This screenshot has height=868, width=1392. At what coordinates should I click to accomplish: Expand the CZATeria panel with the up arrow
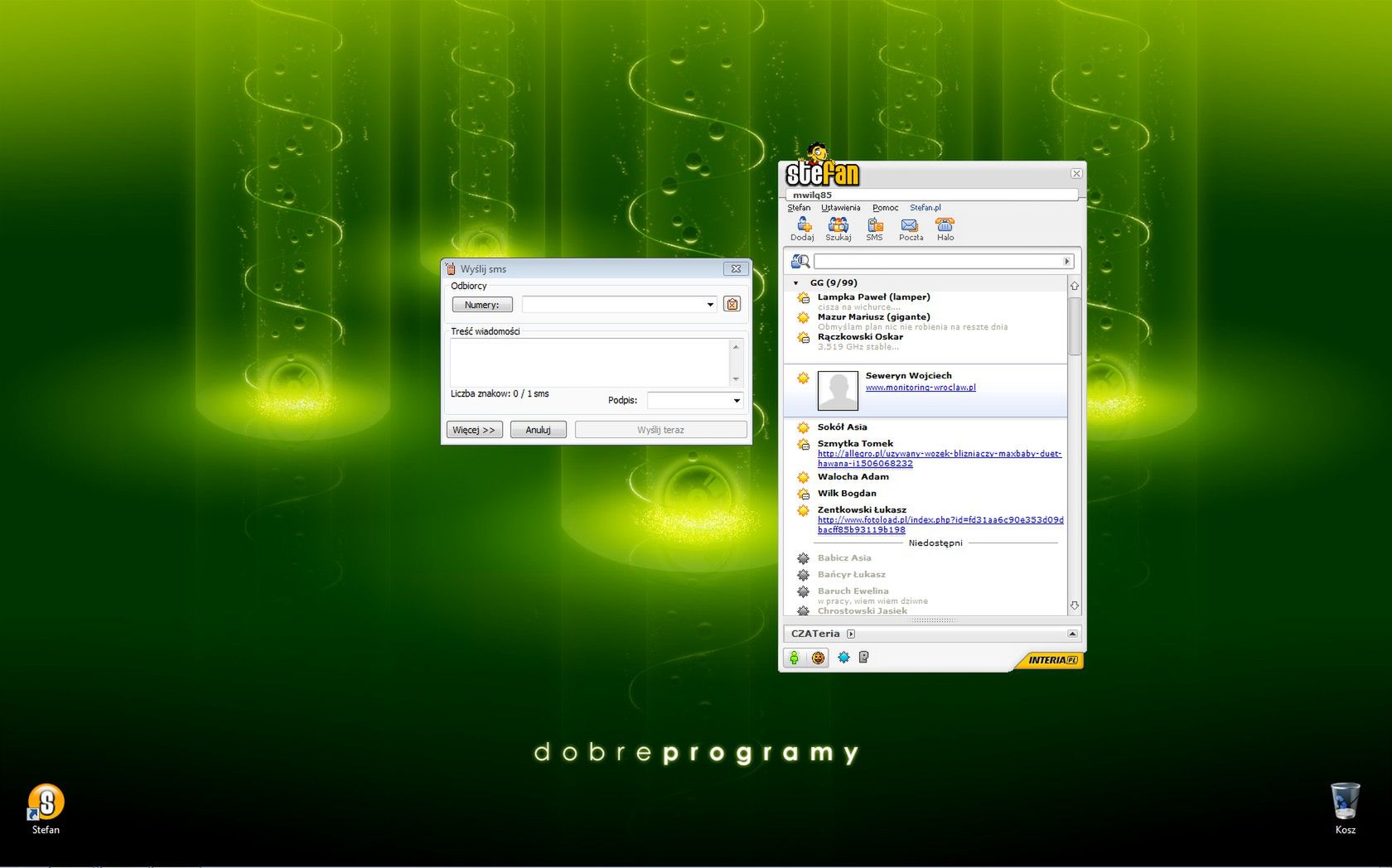[x=1072, y=634]
